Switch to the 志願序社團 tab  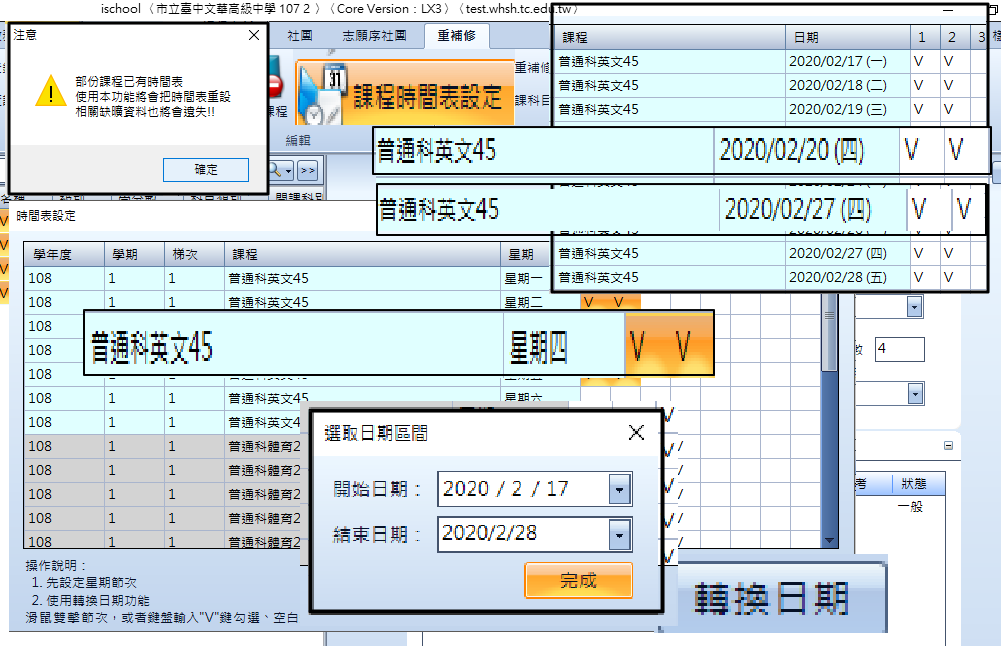tap(374, 36)
